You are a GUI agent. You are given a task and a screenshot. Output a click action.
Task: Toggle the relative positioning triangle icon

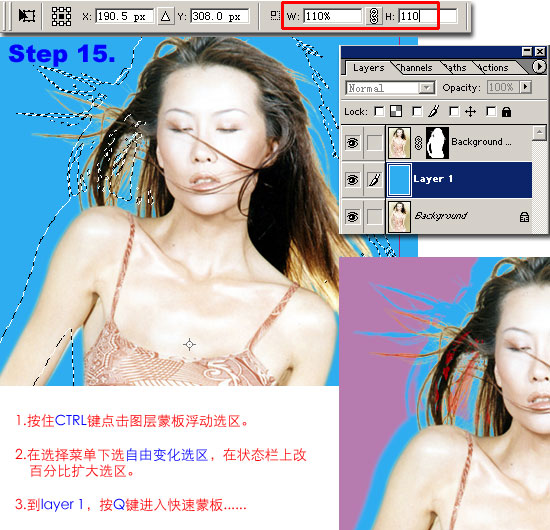[x=166, y=16]
